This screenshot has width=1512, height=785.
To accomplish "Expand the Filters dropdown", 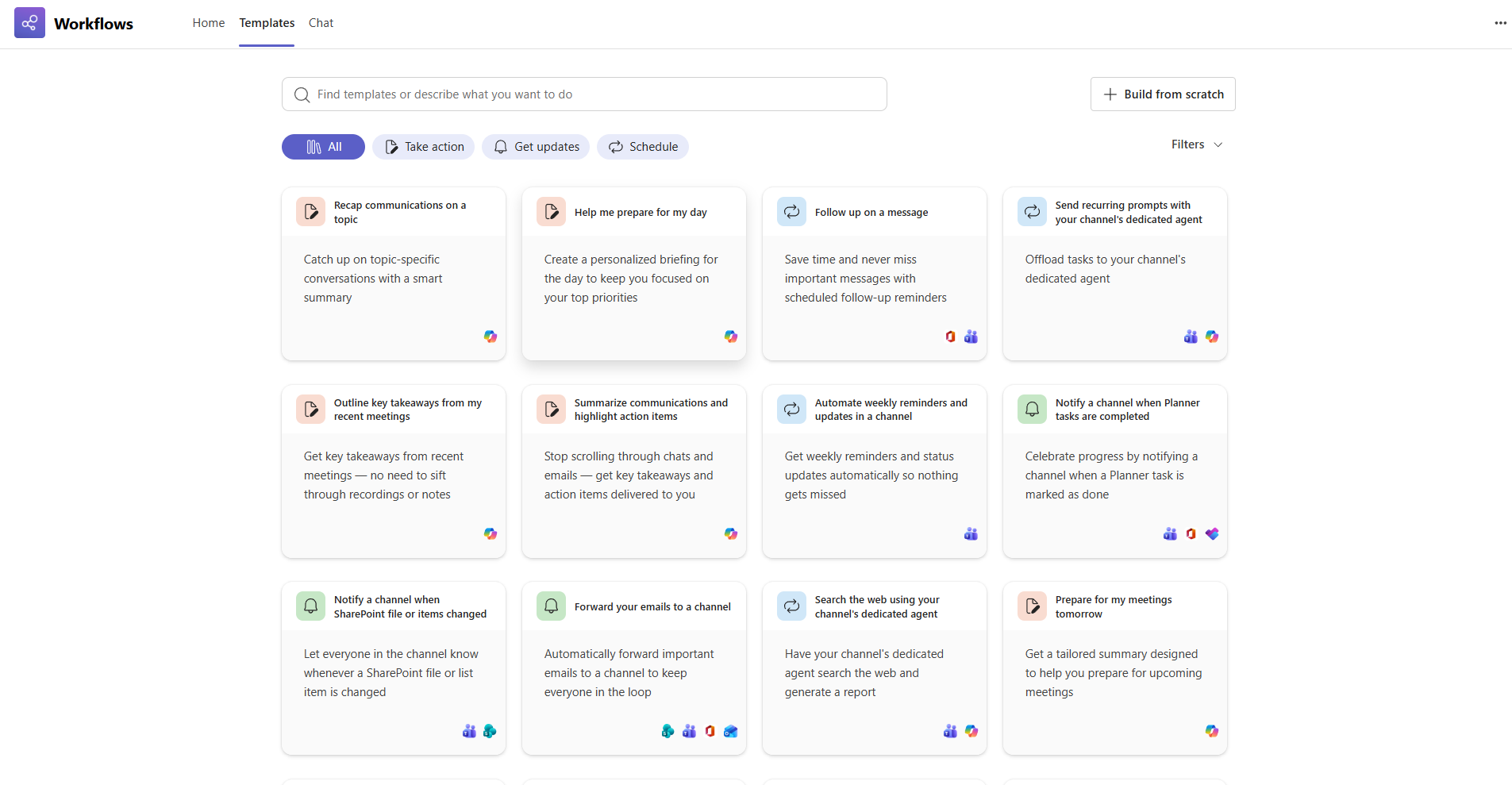I will click(1197, 144).
